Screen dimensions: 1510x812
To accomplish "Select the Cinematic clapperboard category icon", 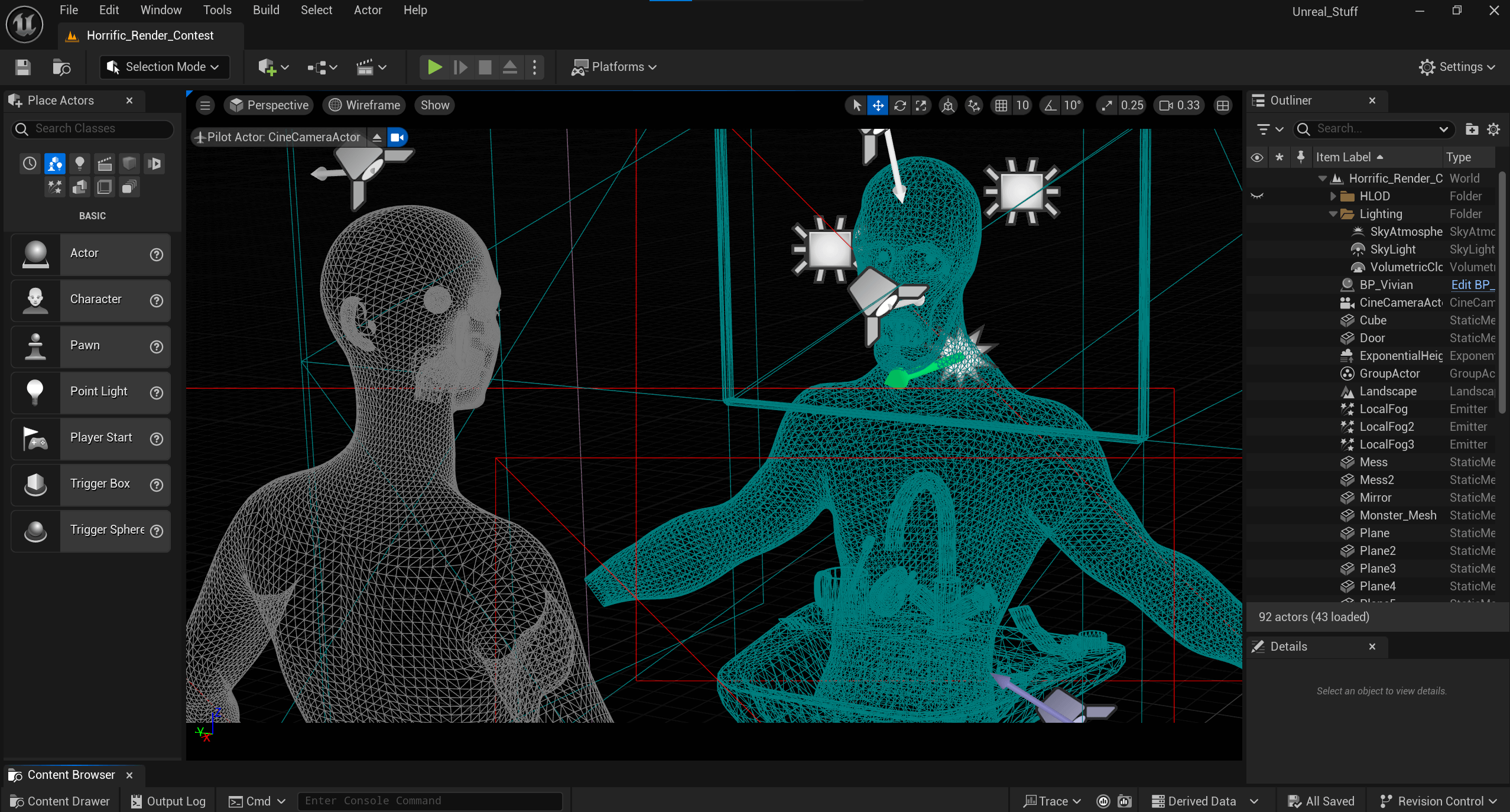I will coord(105,163).
